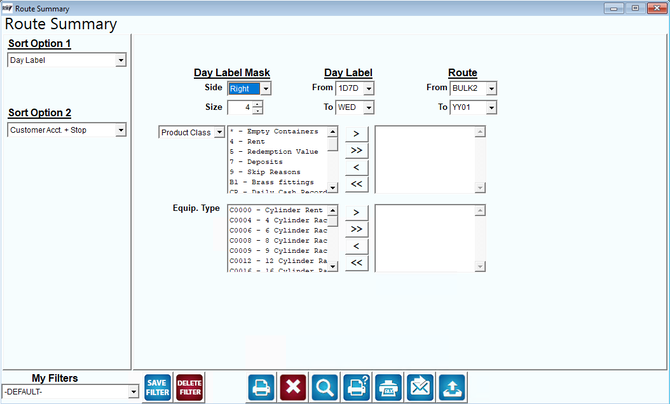Click the selected Product Class box scrollbar down arrow
Screen dimensions: 670x404
coord(480,187)
